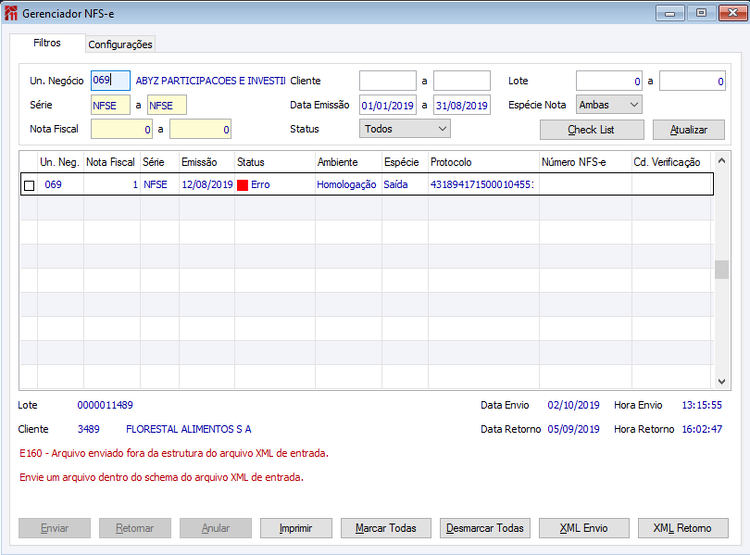Click the grid vertical scrollbar thumb

722,269
